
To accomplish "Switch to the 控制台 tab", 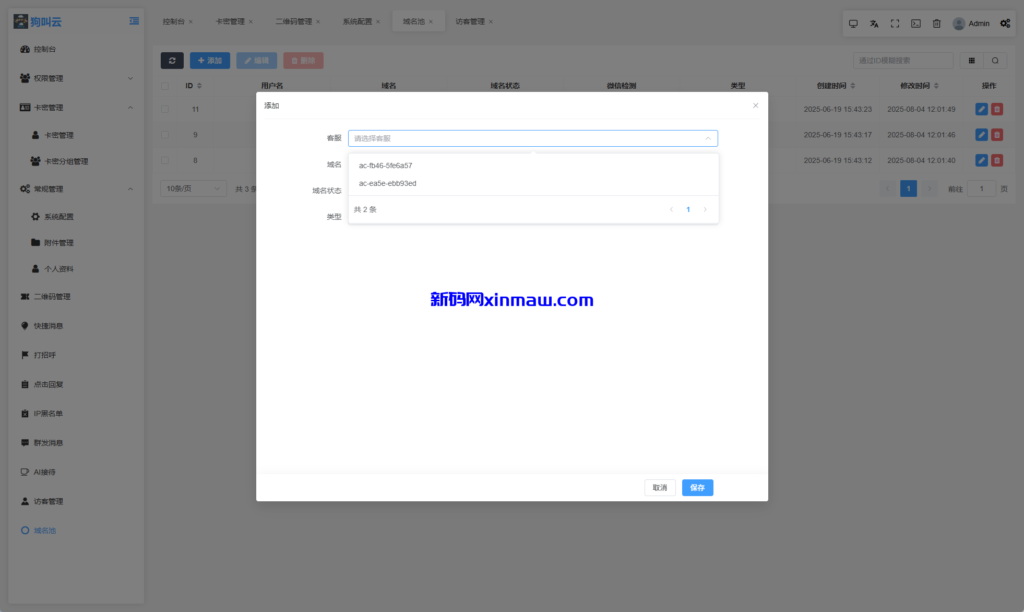I will [170, 20].
